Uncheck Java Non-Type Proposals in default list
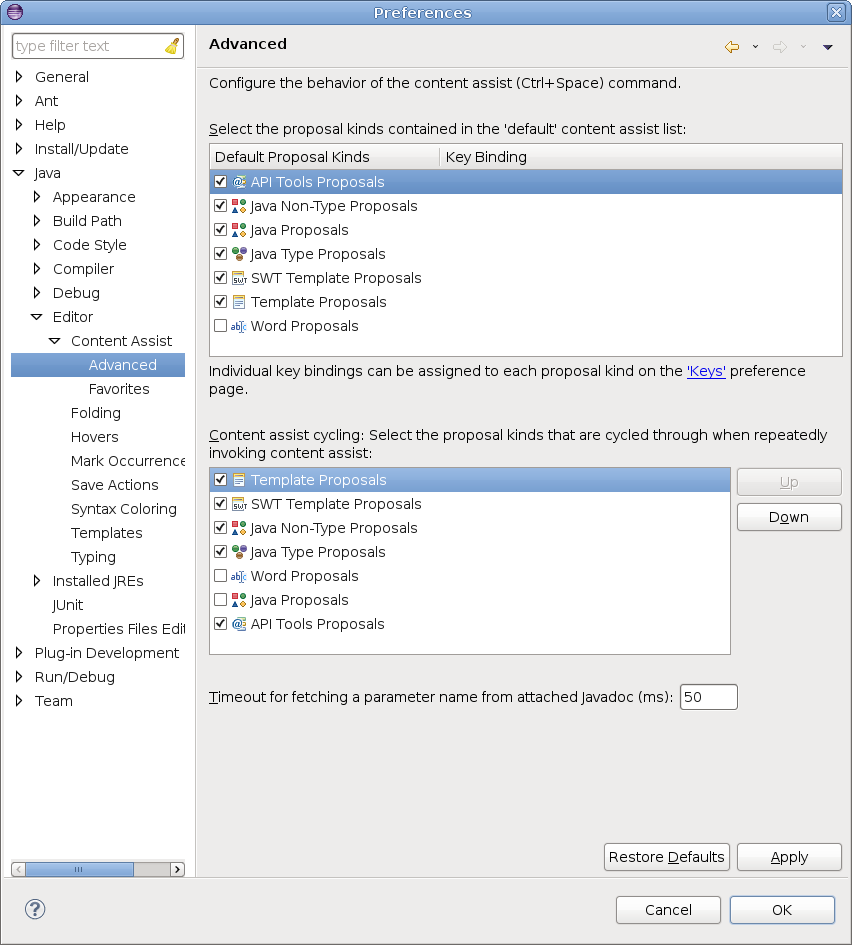Screen dimensions: 852x945 point(220,206)
